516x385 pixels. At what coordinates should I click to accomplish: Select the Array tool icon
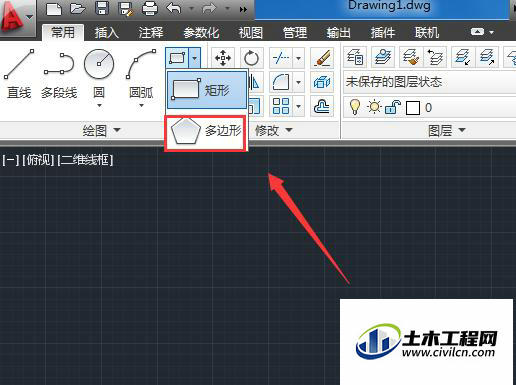(281, 106)
